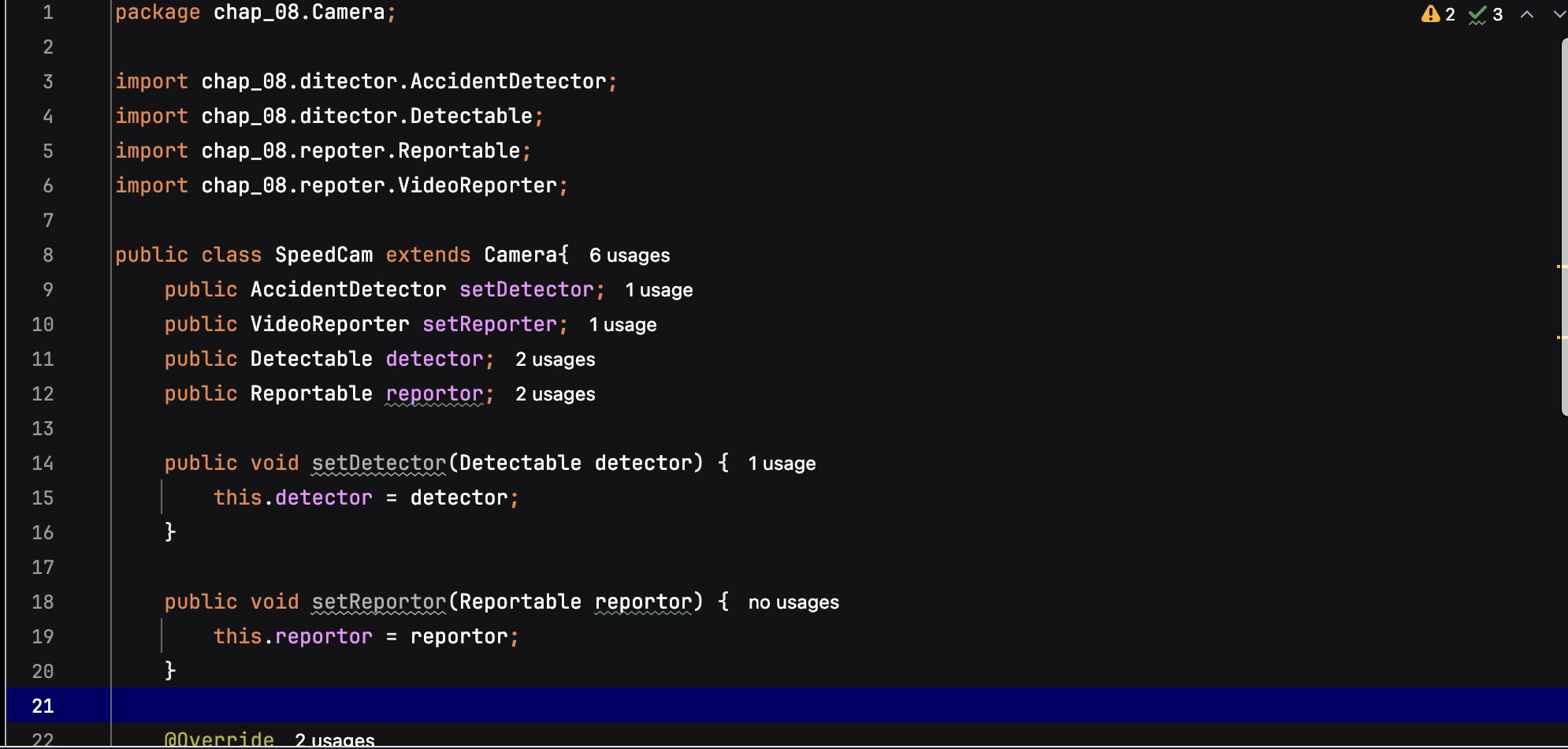
Task: Click the 'detector' field name on line 11
Action: pyautogui.click(x=434, y=359)
